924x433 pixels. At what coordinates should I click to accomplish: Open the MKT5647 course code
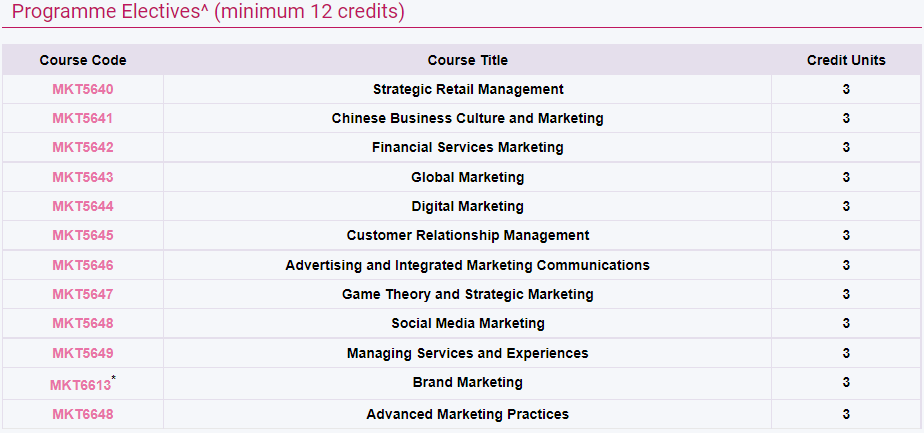coord(82,294)
